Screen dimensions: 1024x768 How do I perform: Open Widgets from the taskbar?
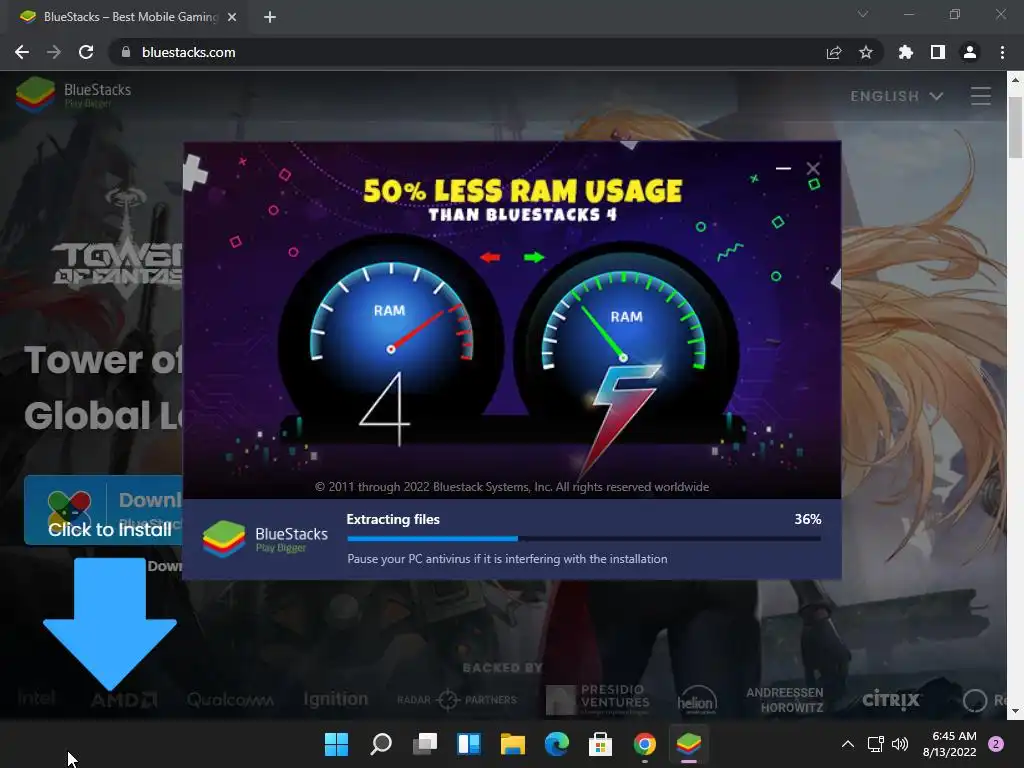[x=469, y=744]
